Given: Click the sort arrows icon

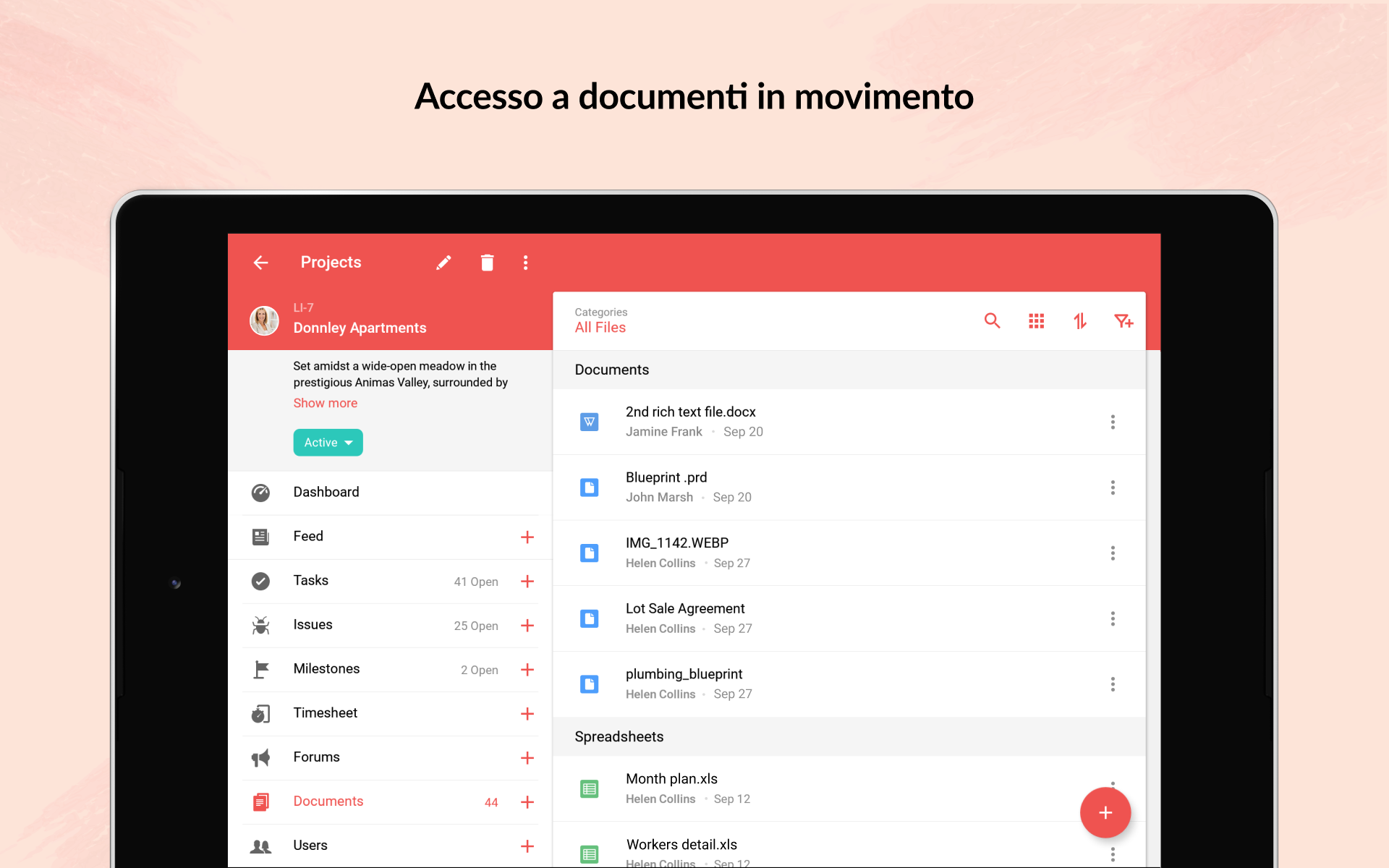Looking at the screenshot, I should point(1080,321).
